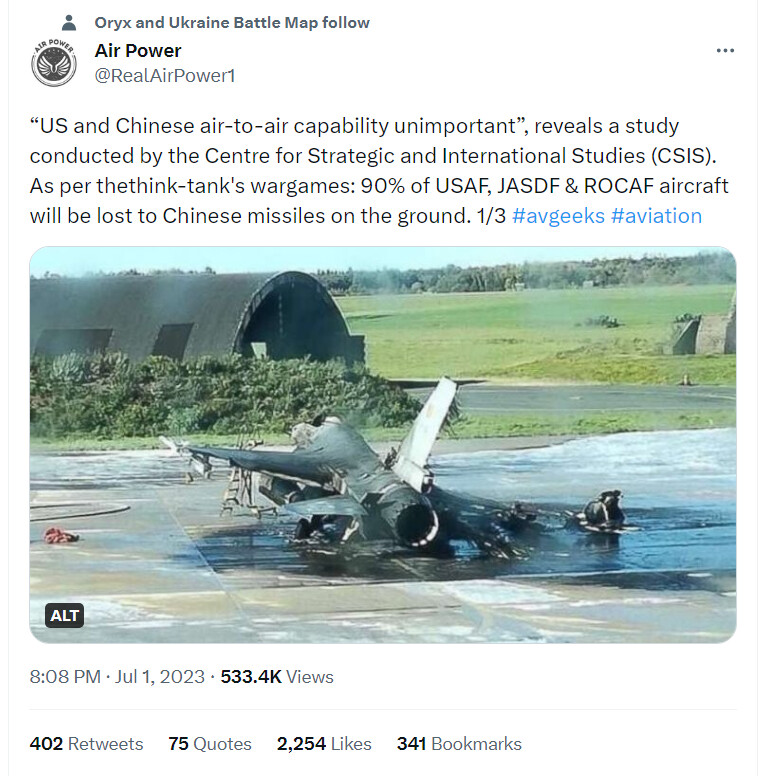Click the 341 Bookmarks count
The width and height of the screenshot is (783, 776).
click(459, 743)
